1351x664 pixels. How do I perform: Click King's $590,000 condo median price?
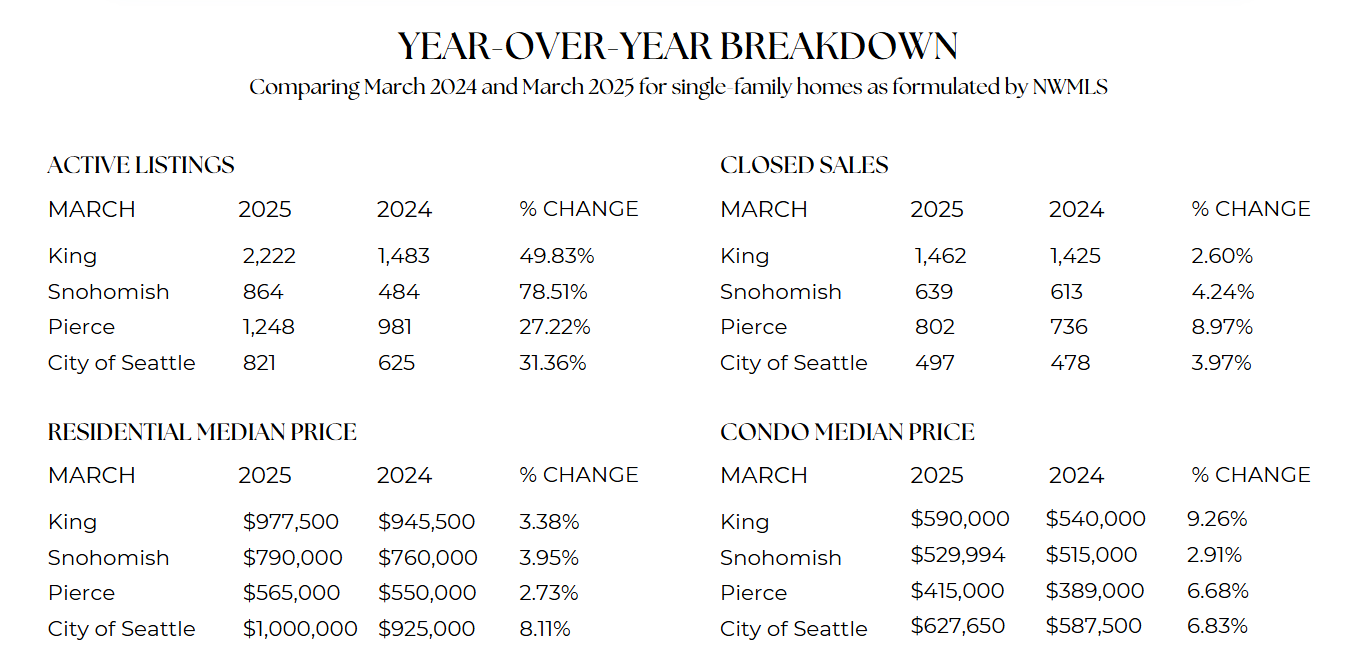(x=960, y=519)
